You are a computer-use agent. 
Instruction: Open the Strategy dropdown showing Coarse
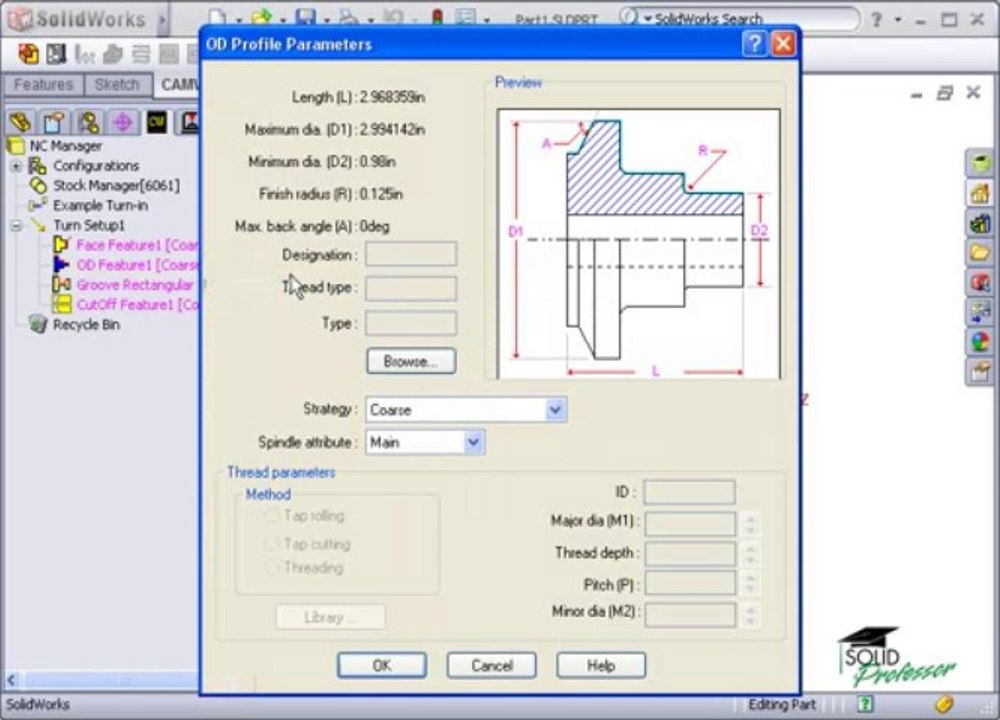click(x=555, y=409)
